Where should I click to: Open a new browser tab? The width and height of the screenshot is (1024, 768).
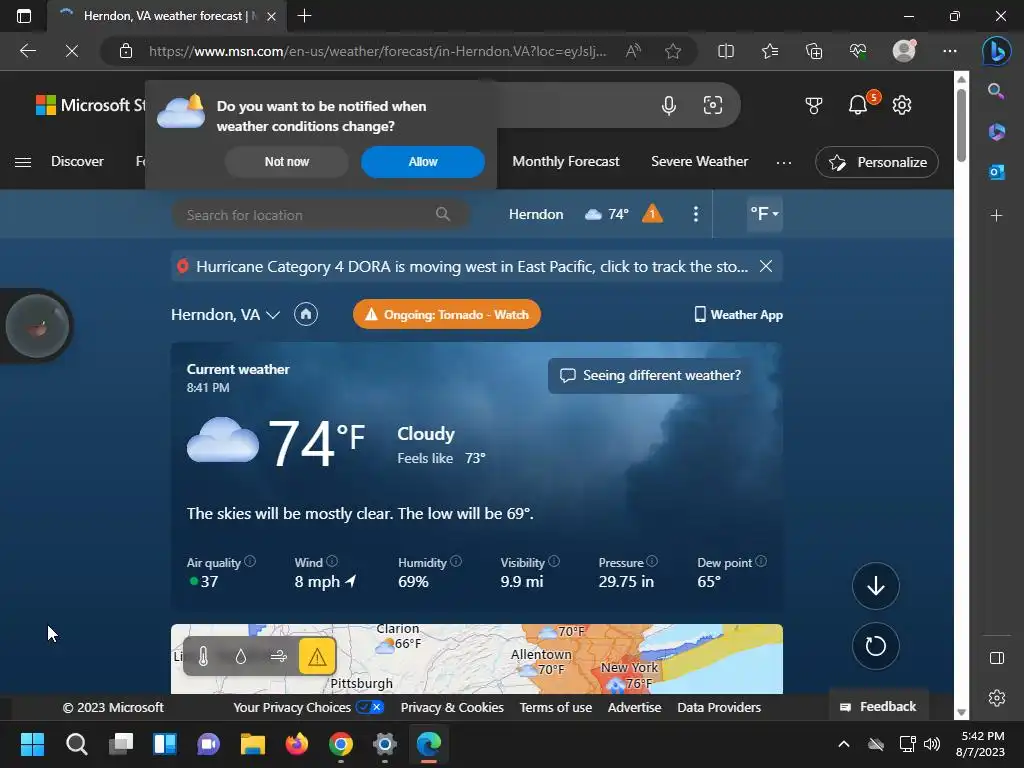pyautogui.click(x=304, y=16)
